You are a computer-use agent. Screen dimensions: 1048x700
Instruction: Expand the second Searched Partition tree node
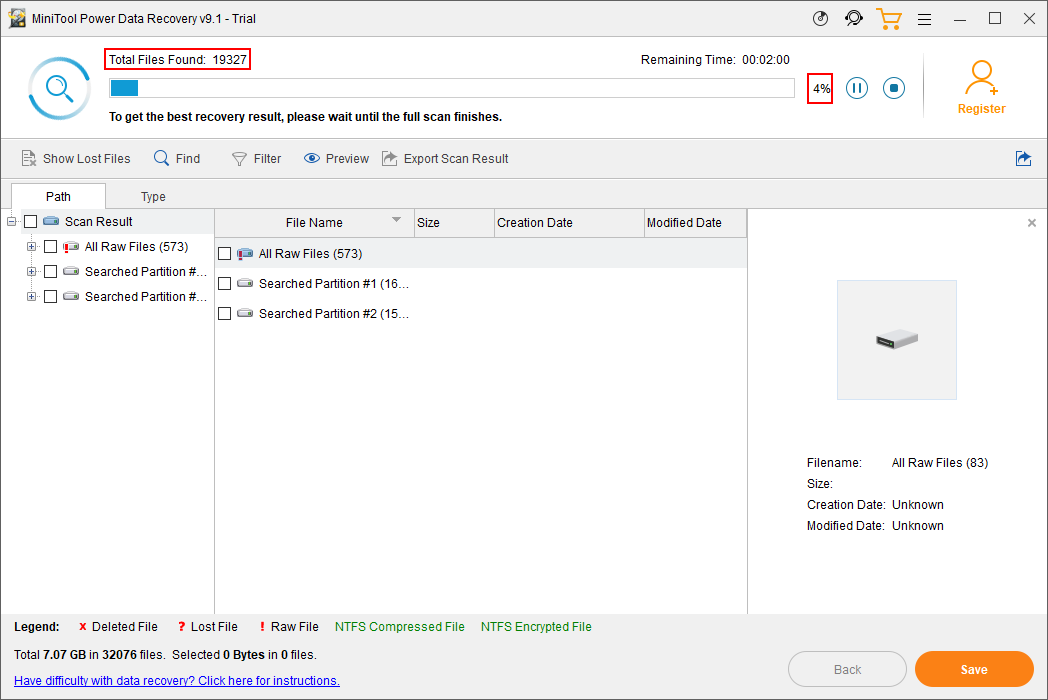pyautogui.click(x=31, y=296)
